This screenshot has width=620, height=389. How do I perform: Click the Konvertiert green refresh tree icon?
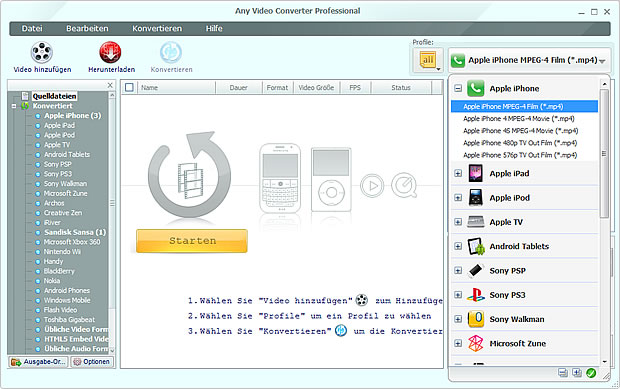coord(25,106)
